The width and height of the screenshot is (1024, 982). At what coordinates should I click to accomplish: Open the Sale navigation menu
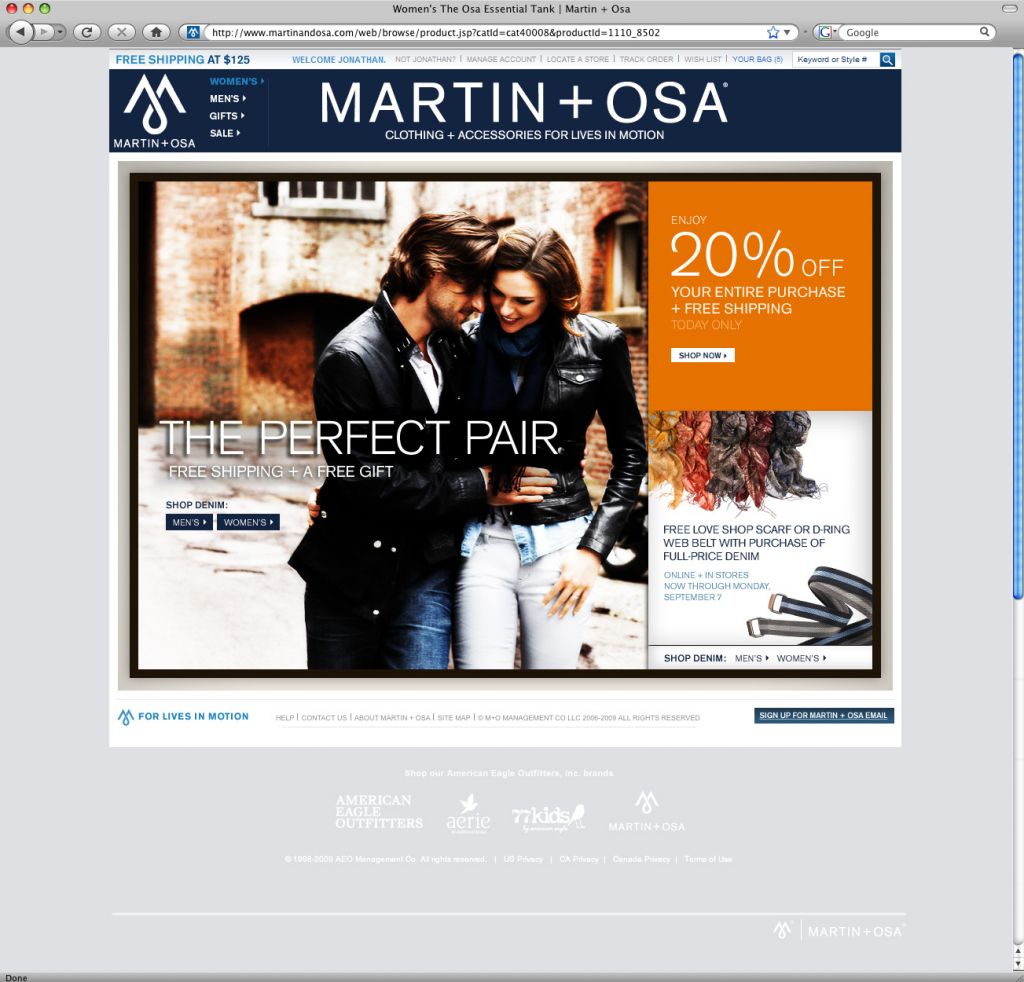(x=225, y=133)
